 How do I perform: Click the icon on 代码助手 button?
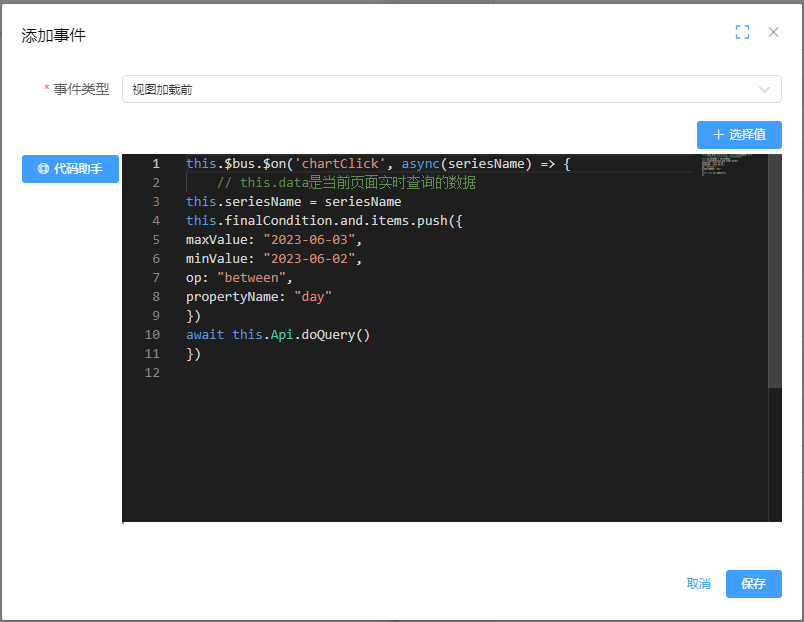click(x=43, y=169)
